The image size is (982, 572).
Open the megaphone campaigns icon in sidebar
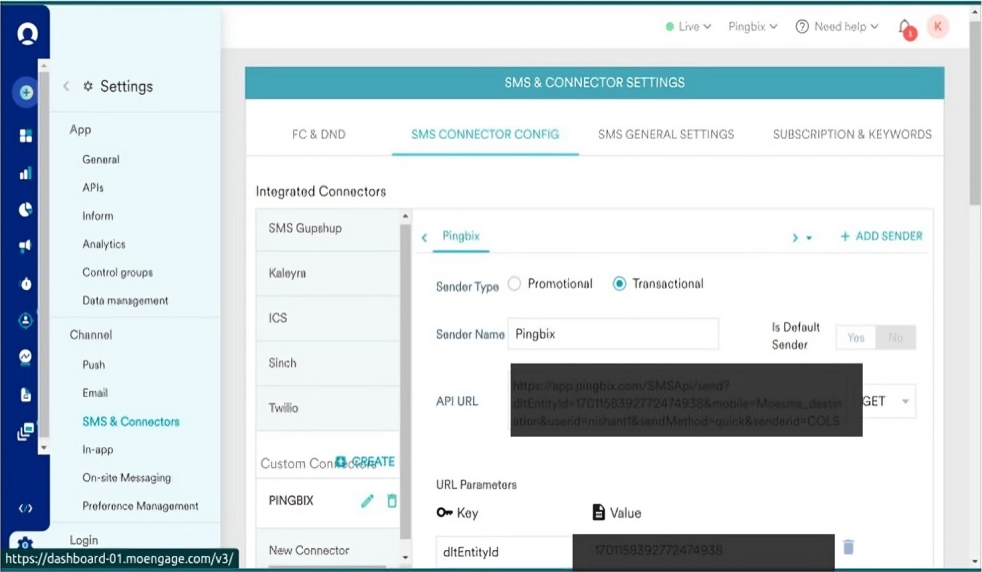26,245
